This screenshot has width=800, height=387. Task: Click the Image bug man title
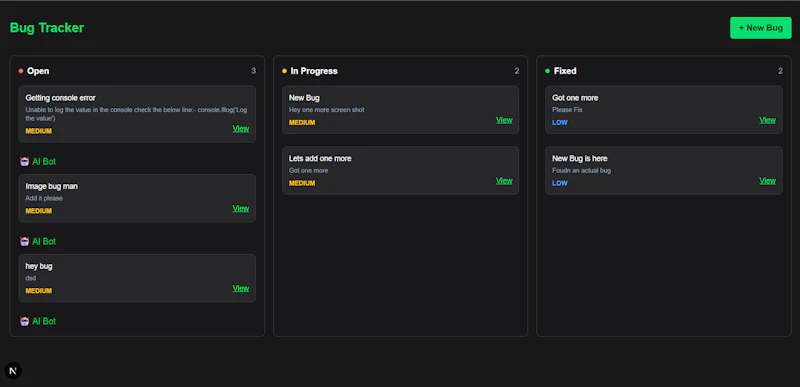point(52,186)
